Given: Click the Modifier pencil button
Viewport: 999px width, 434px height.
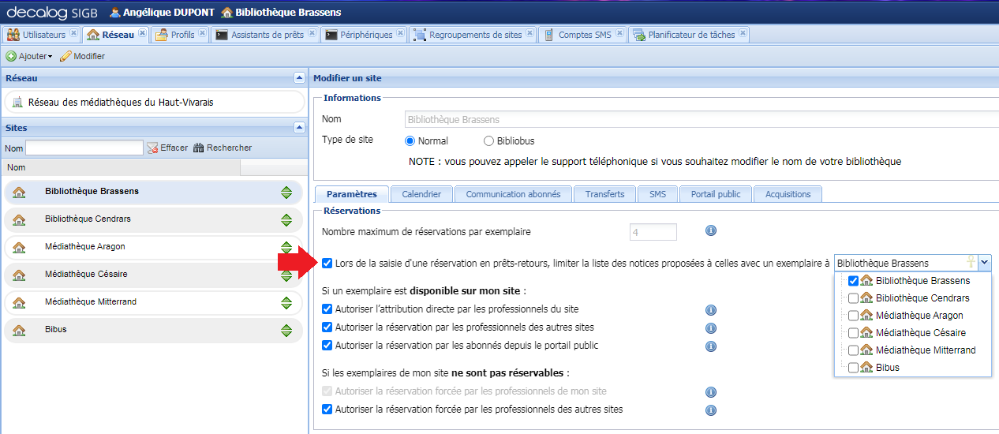Looking at the screenshot, I should coord(83,56).
